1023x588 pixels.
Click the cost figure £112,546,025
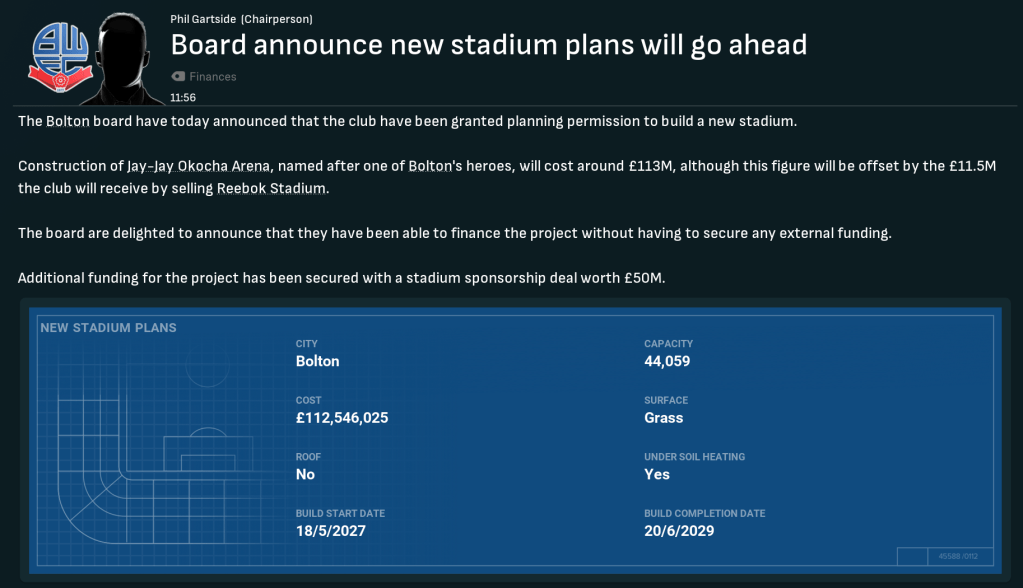tap(341, 418)
